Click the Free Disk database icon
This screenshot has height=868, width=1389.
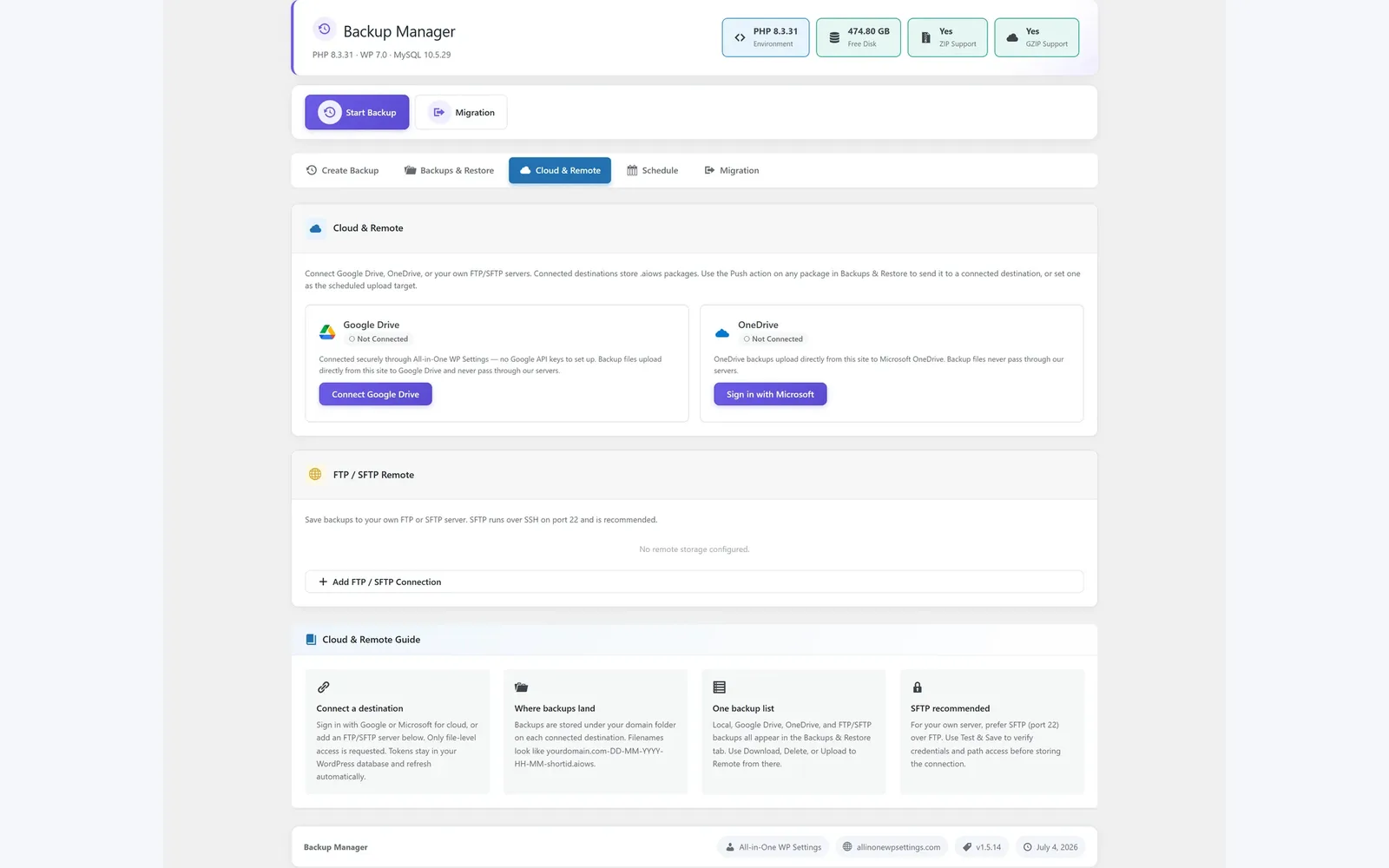click(834, 37)
